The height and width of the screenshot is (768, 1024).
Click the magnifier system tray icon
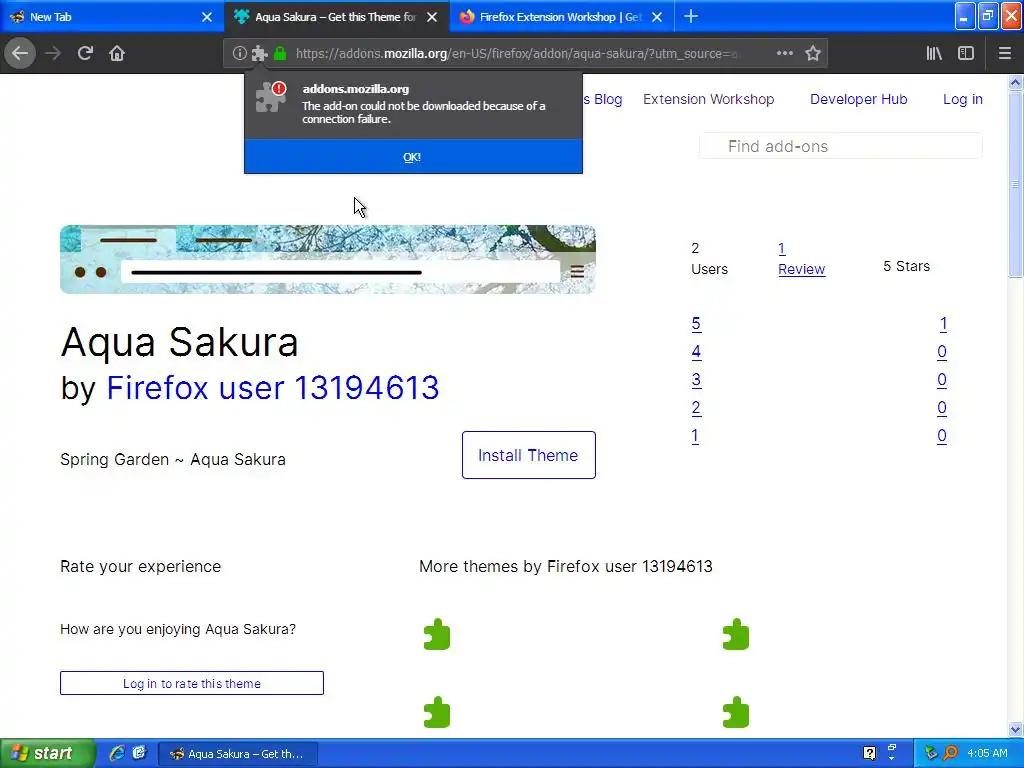950,754
